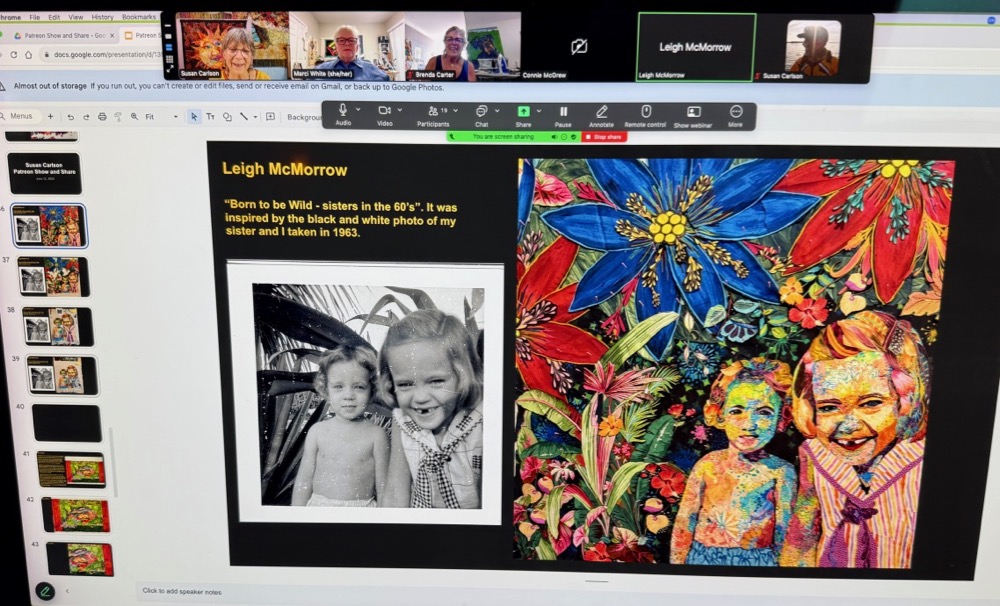Open the Zoom Annotate pencil tool
1000x606 pixels.
pos(601,111)
